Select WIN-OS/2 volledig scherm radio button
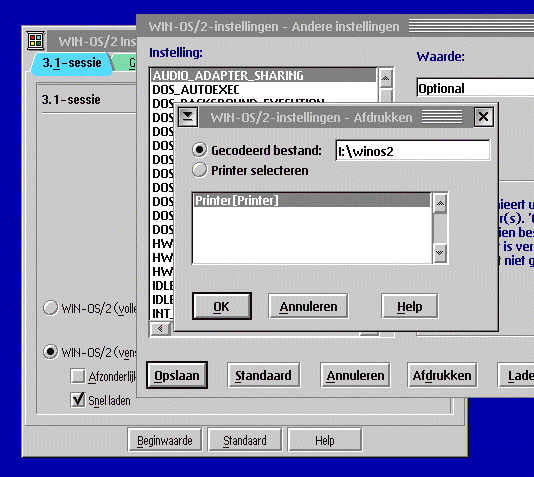Image resolution: width=534 pixels, height=477 pixels. point(50,308)
